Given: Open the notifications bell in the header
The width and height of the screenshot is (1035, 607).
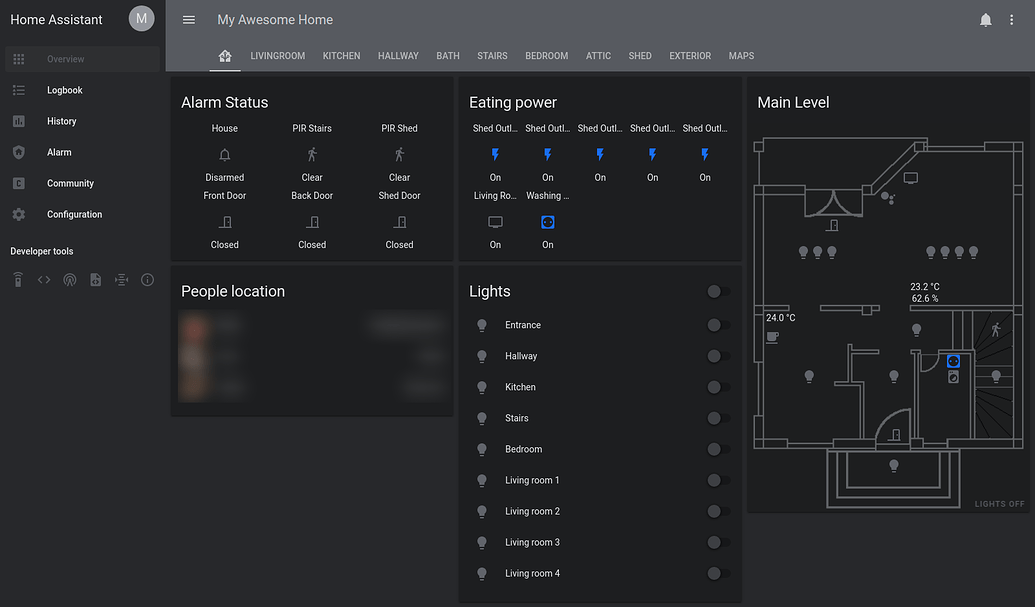Looking at the screenshot, I should pos(986,20).
